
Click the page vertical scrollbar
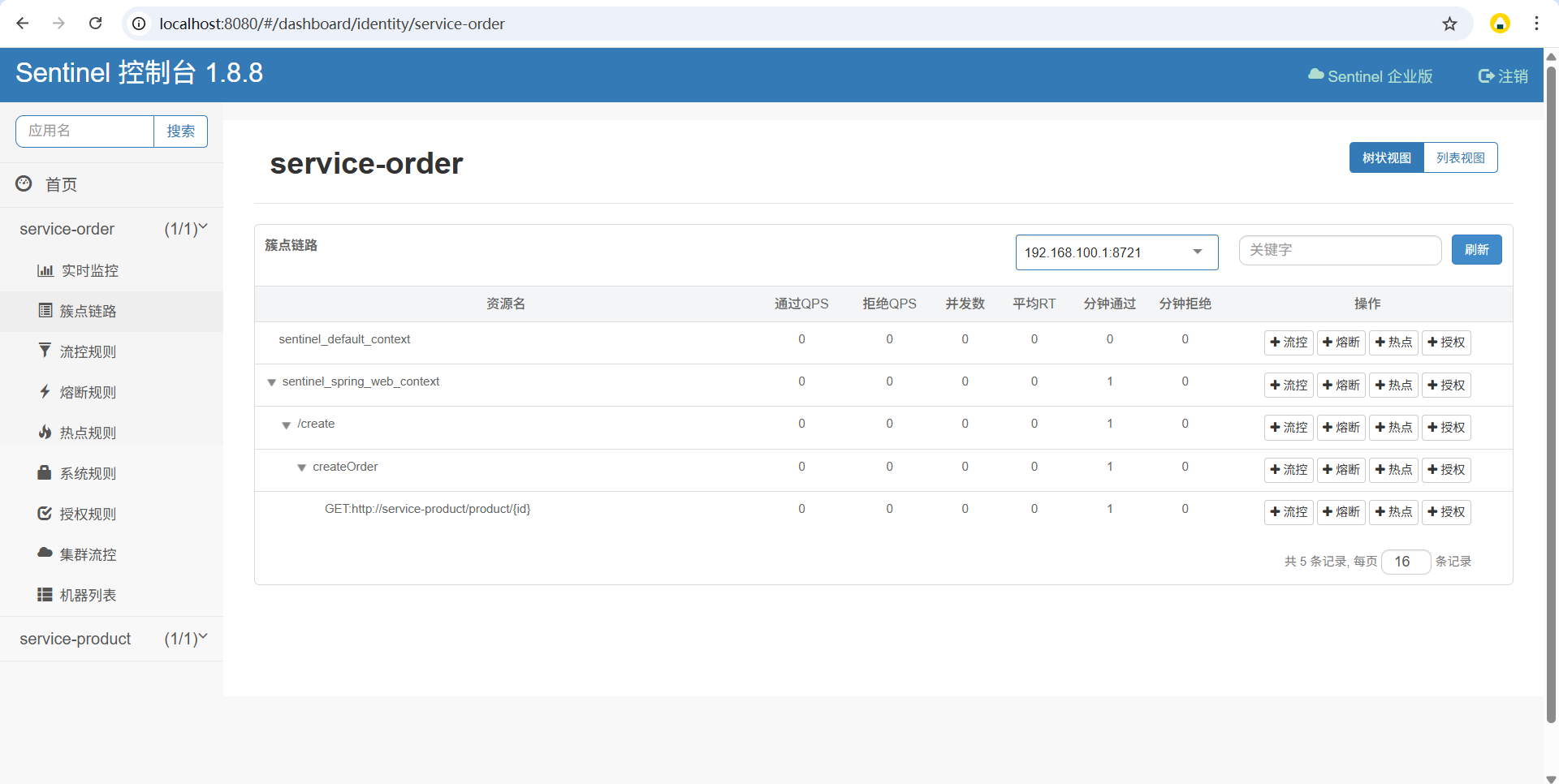pos(1551,394)
